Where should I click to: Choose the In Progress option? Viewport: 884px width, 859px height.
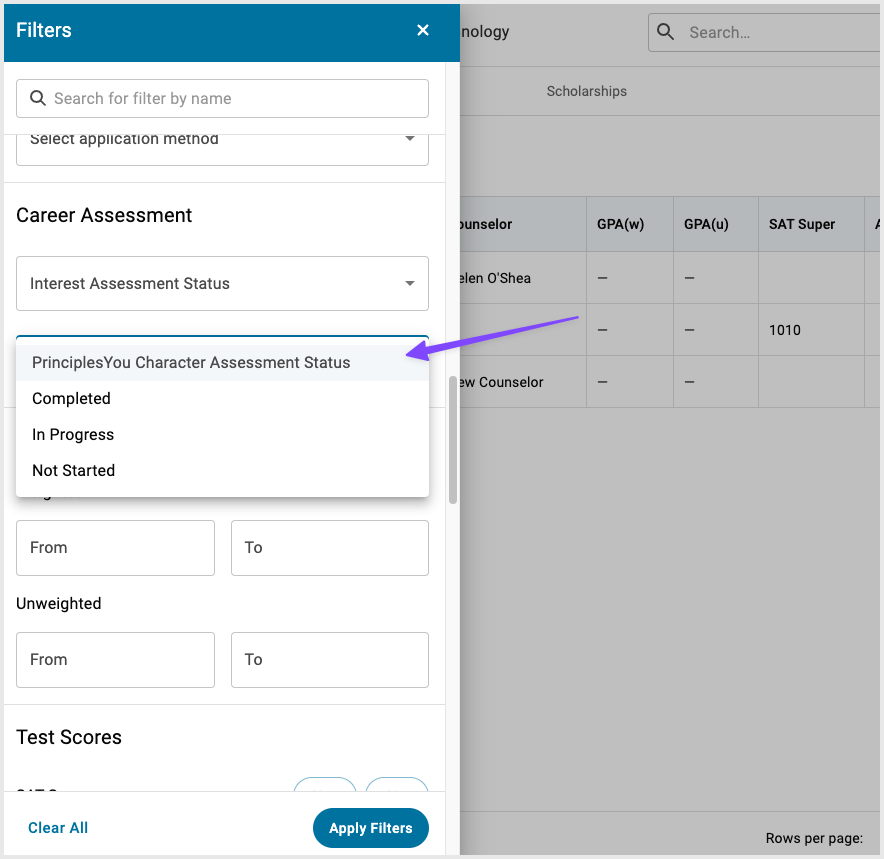(x=222, y=435)
